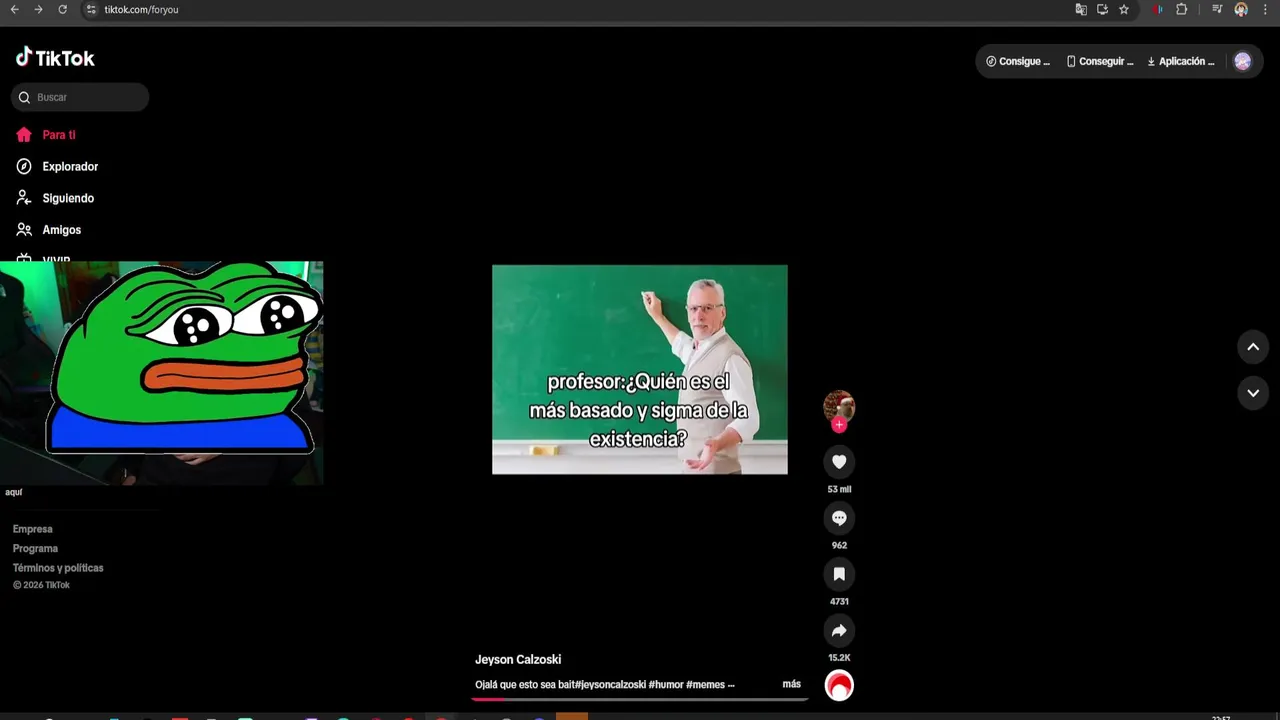Screen dimensions: 1280x720
Task: Click the '962' comments count
Action: click(839, 546)
